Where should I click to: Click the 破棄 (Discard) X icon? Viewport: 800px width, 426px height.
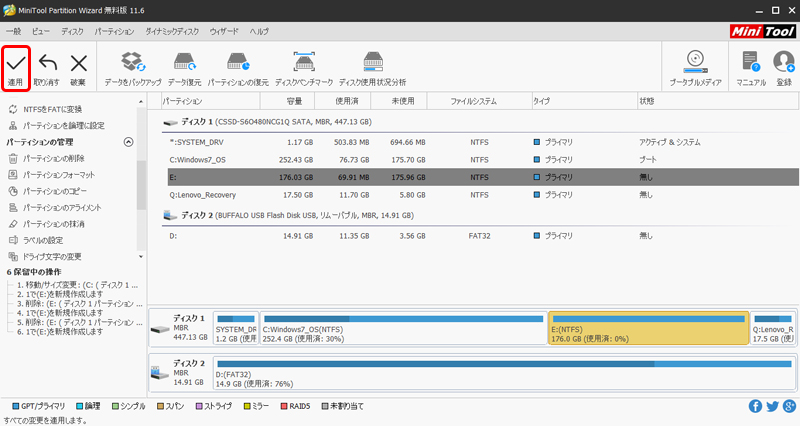[x=79, y=63]
